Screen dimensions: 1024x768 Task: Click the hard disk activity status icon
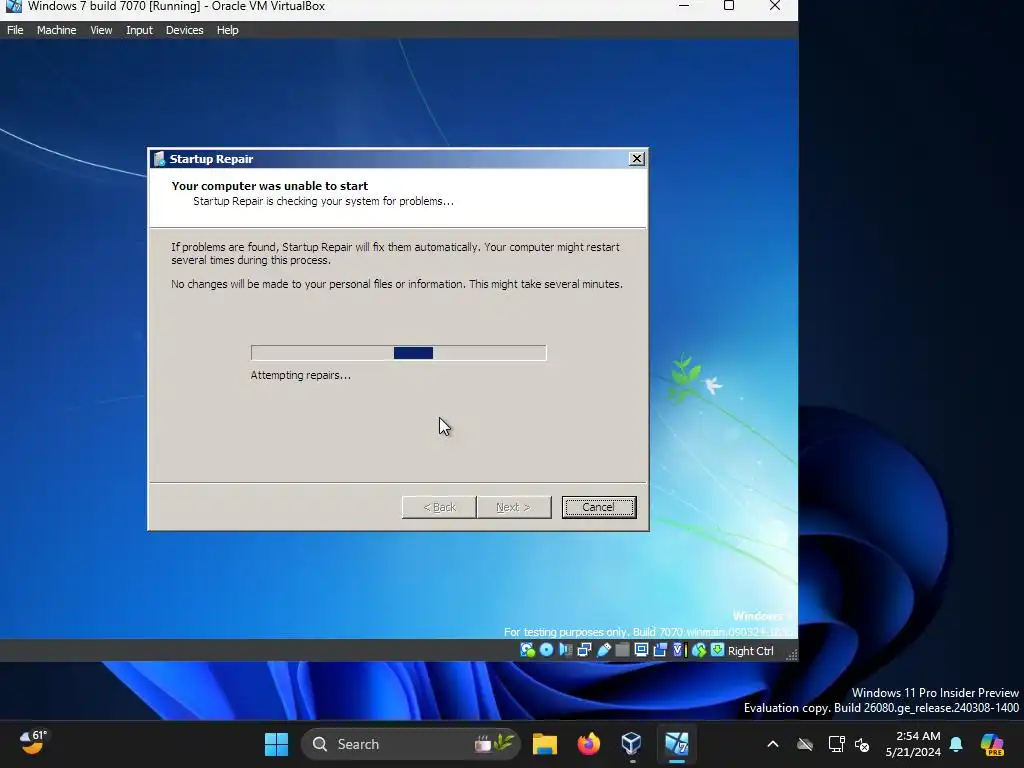(527, 650)
